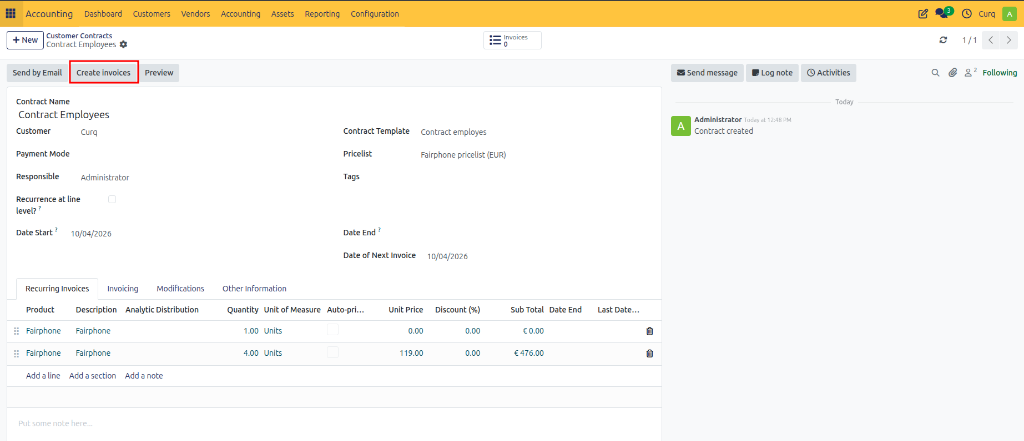The height and width of the screenshot is (441, 1024).
Task: Click the paperclip attachments icon
Action: coord(953,73)
